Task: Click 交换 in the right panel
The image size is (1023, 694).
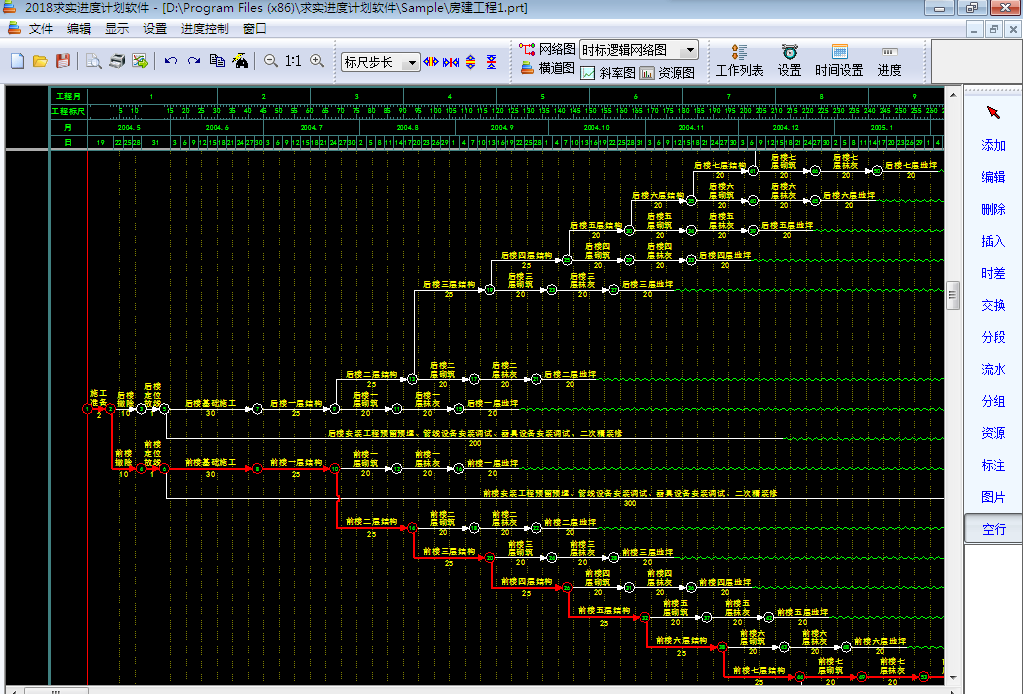Action: coord(993,305)
